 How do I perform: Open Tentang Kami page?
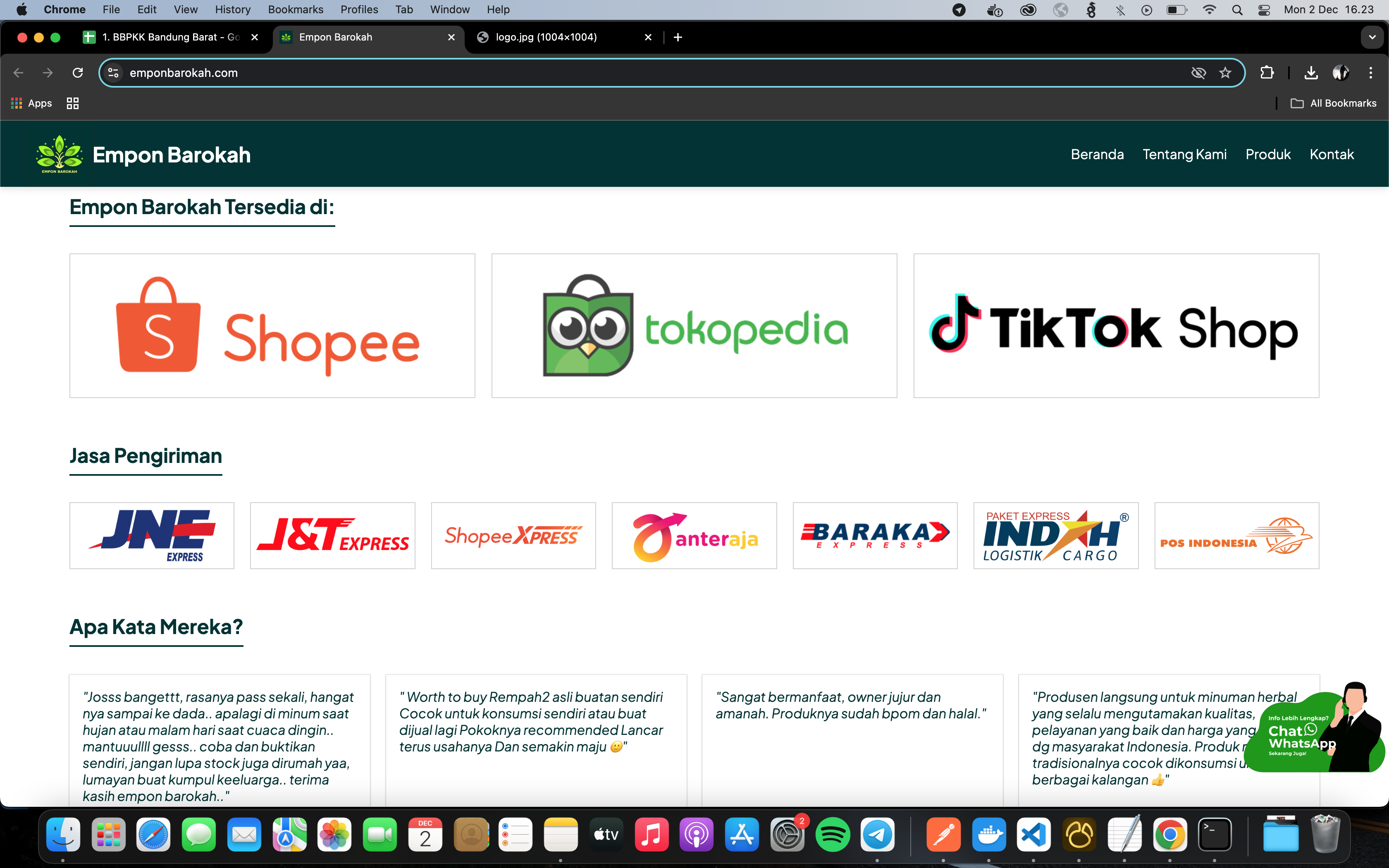click(1185, 155)
